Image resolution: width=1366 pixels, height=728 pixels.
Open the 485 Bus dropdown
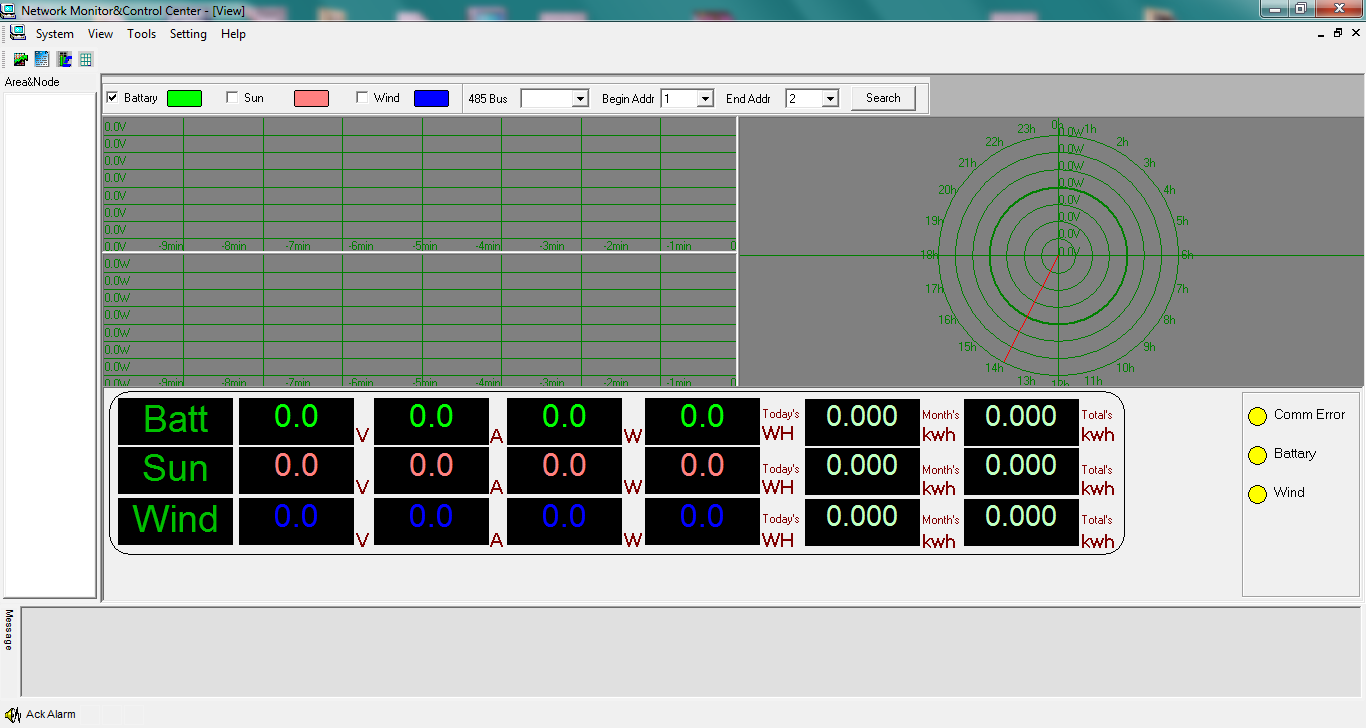[582, 98]
